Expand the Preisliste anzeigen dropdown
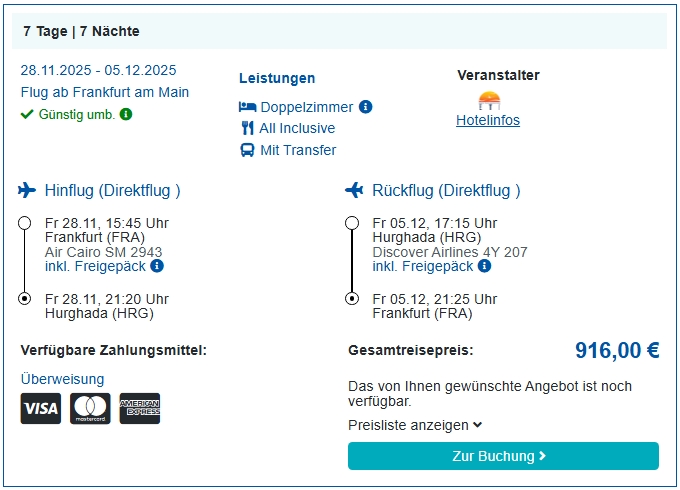 pos(415,425)
